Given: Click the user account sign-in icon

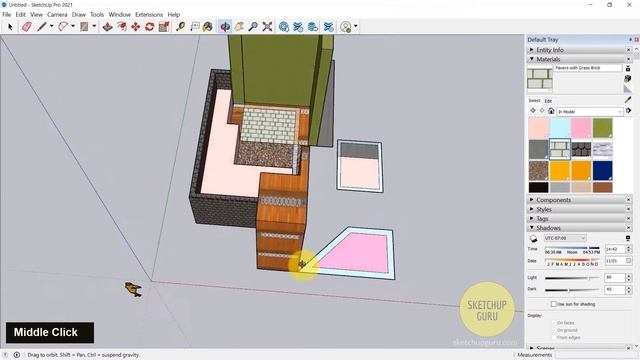Looking at the screenshot, I should pyautogui.click(x=346, y=27).
